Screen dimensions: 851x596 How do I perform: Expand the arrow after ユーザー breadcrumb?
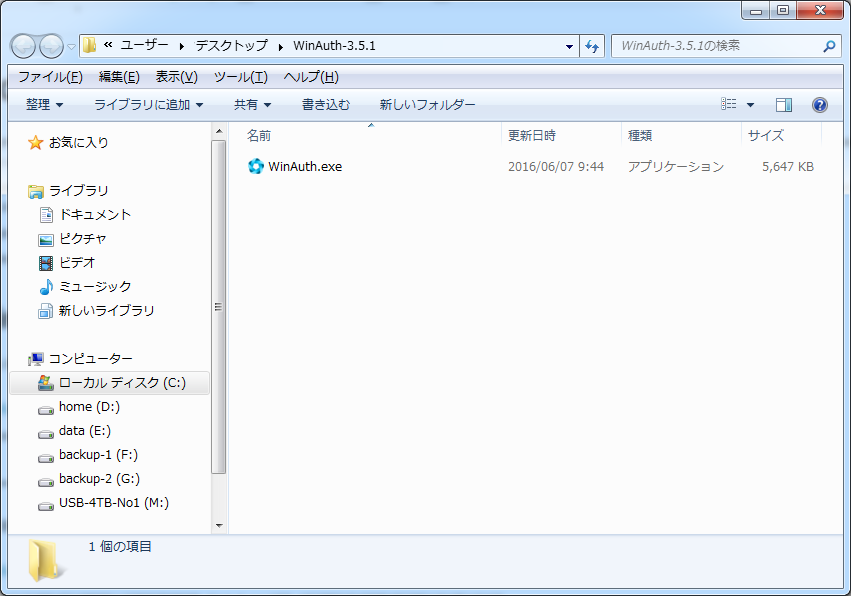click(x=182, y=46)
